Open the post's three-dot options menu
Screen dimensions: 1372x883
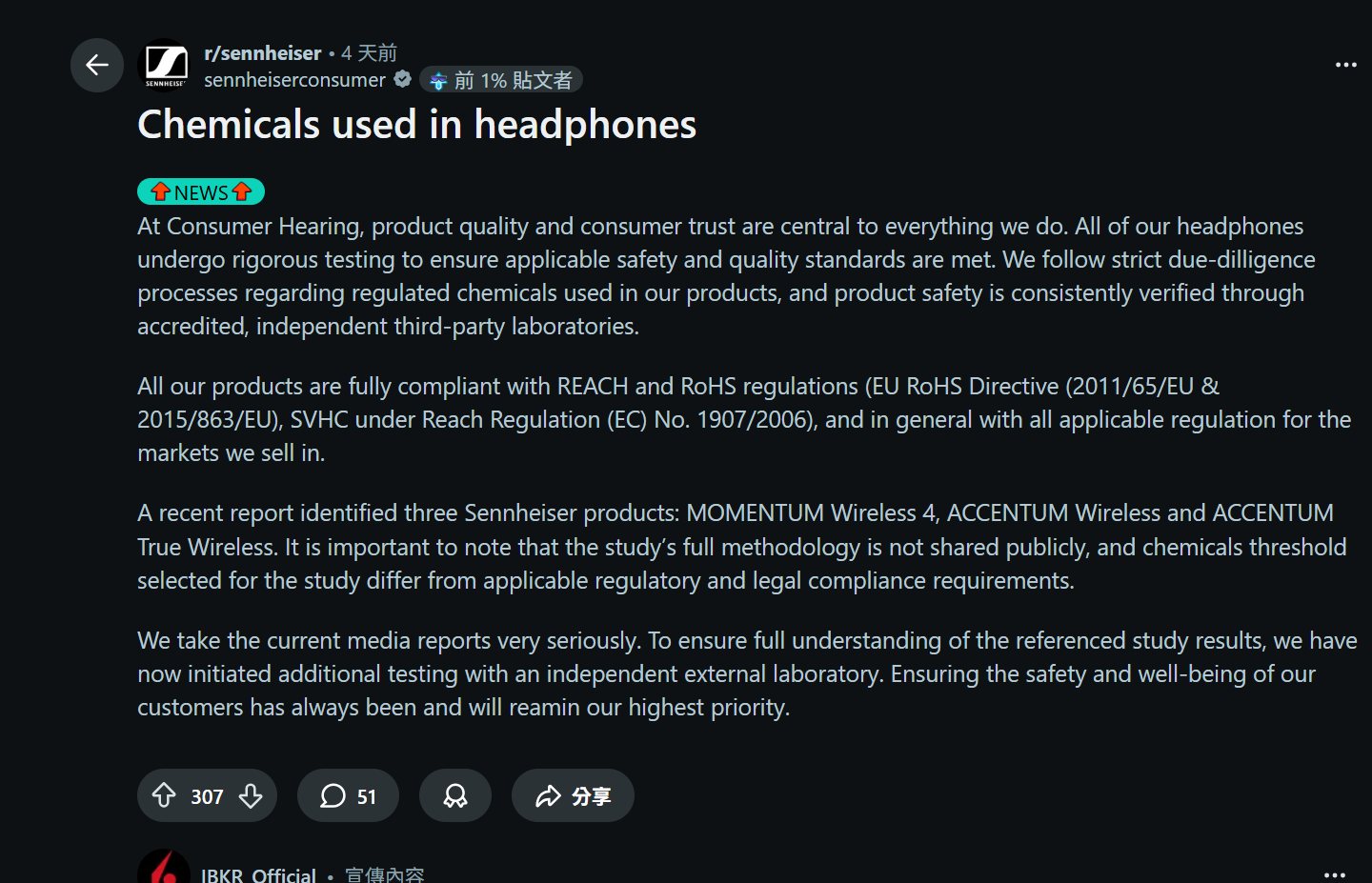pos(1345,65)
